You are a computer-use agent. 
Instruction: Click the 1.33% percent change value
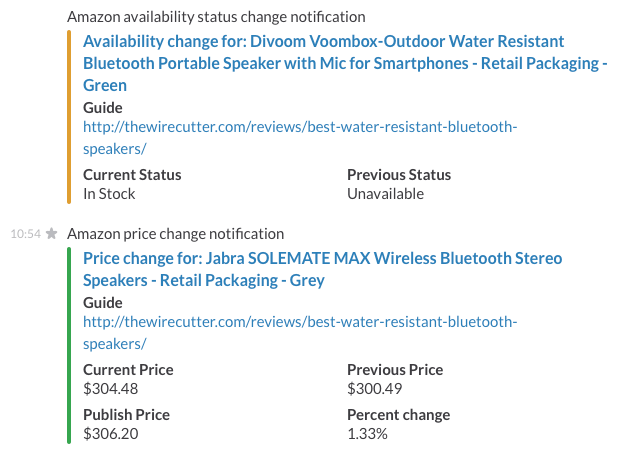click(367, 434)
